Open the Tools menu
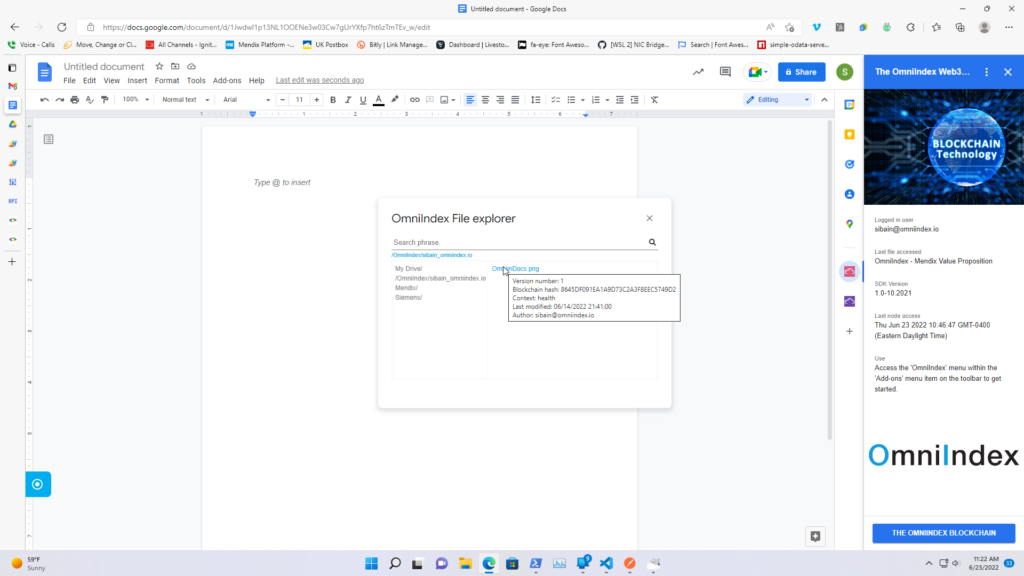1024x576 pixels. tap(196, 80)
